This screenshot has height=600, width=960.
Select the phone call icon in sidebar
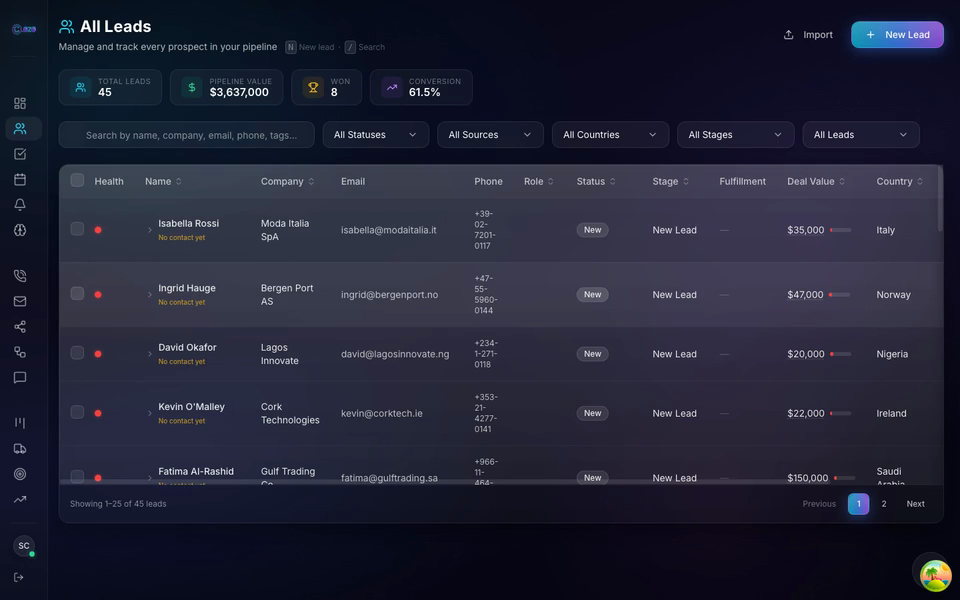click(x=20, y=275)
